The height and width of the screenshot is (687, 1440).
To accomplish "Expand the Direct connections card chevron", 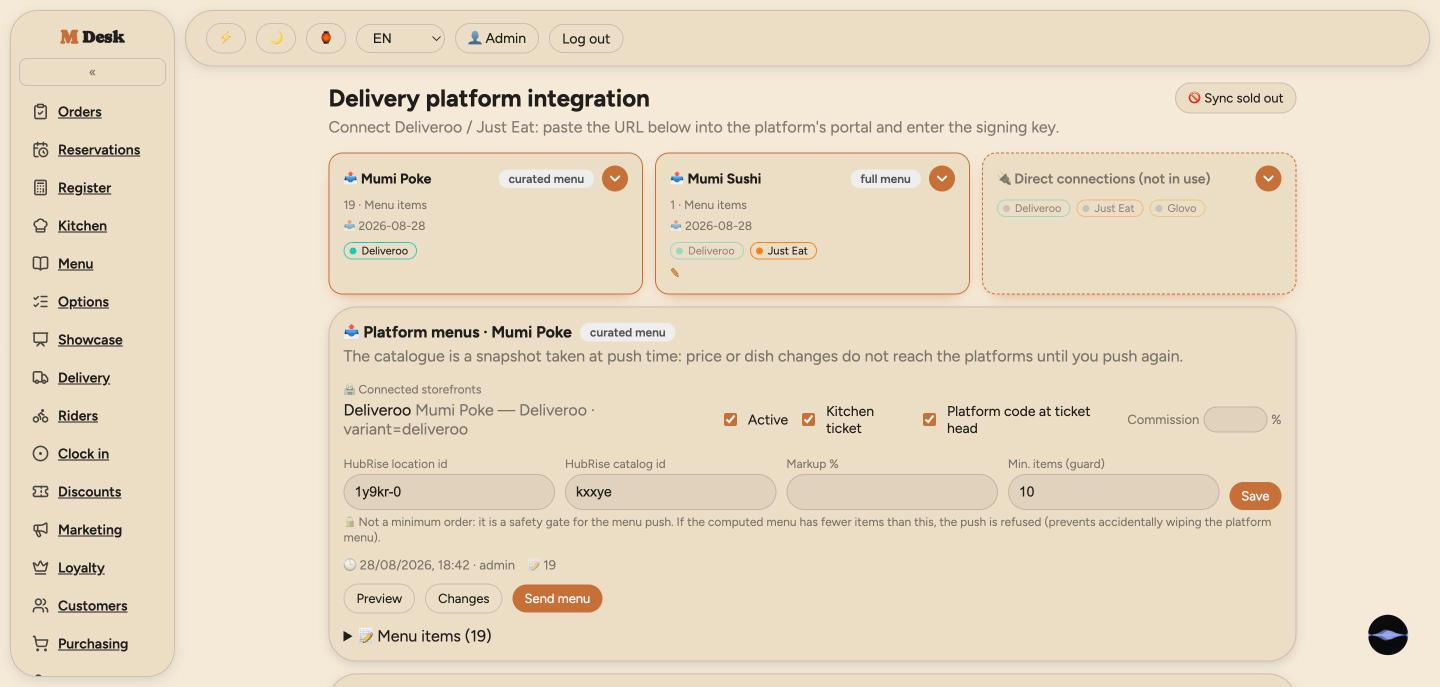I will click(1268, 178).
